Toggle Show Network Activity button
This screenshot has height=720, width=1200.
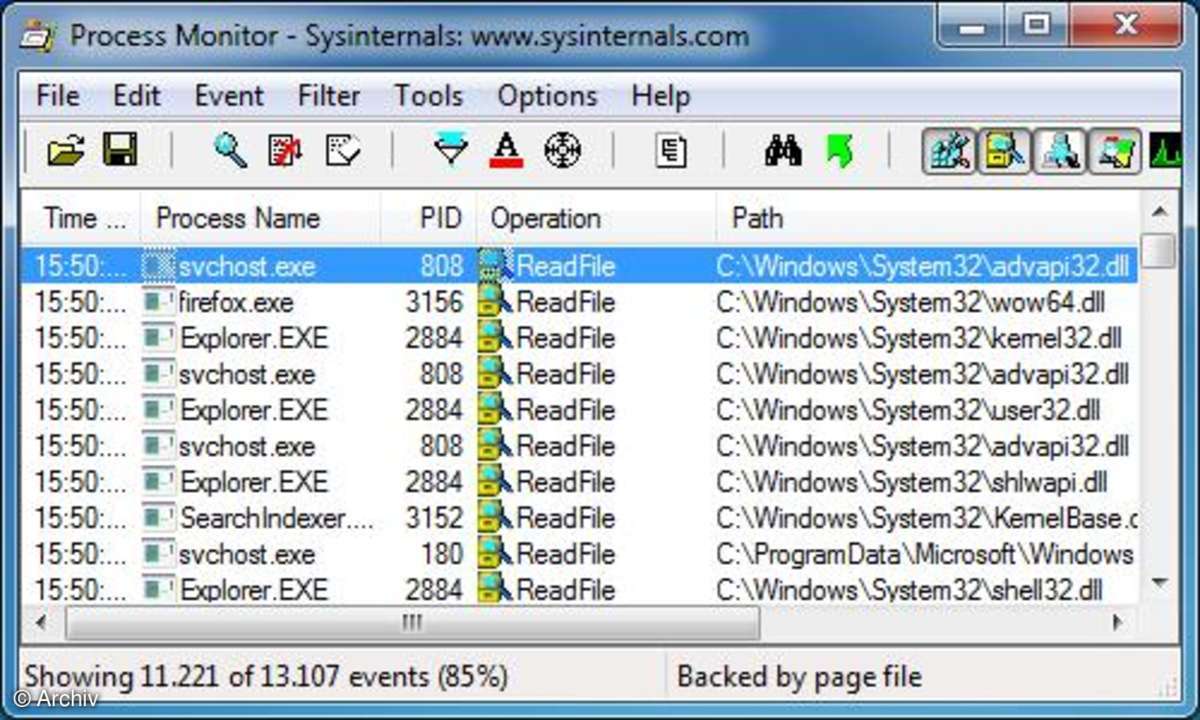(x=1058, y=151)
